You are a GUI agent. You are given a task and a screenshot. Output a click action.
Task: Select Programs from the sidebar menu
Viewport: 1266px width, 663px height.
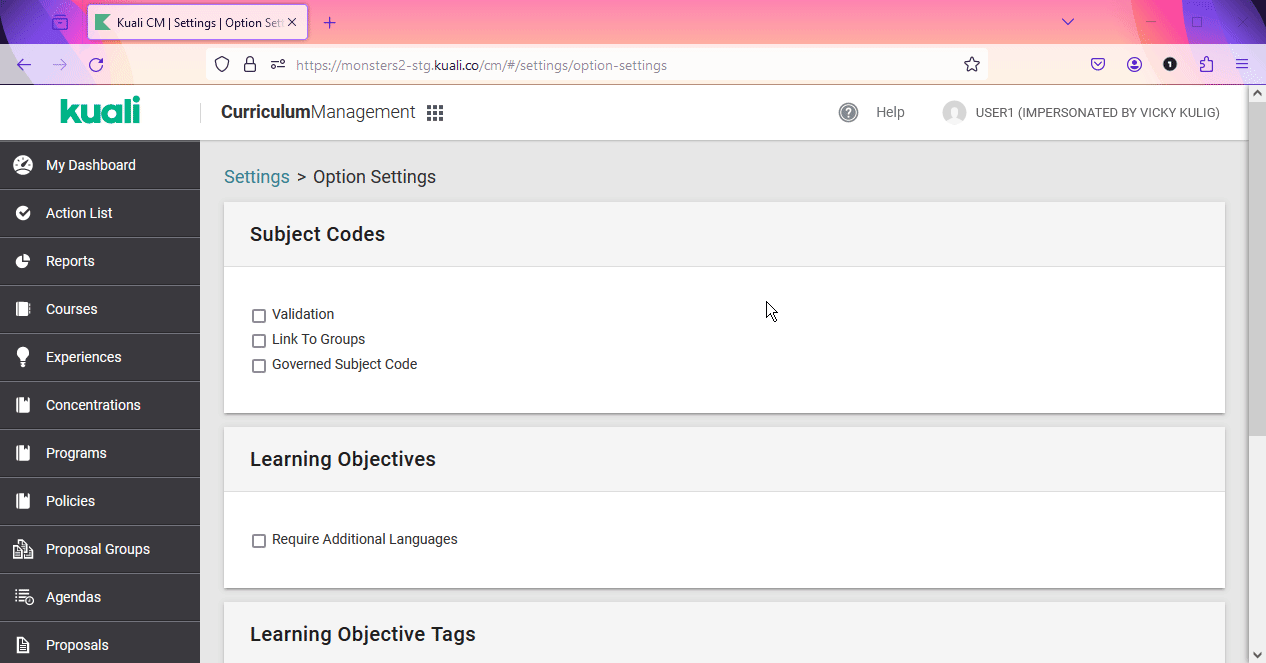[x=76, y=453]
